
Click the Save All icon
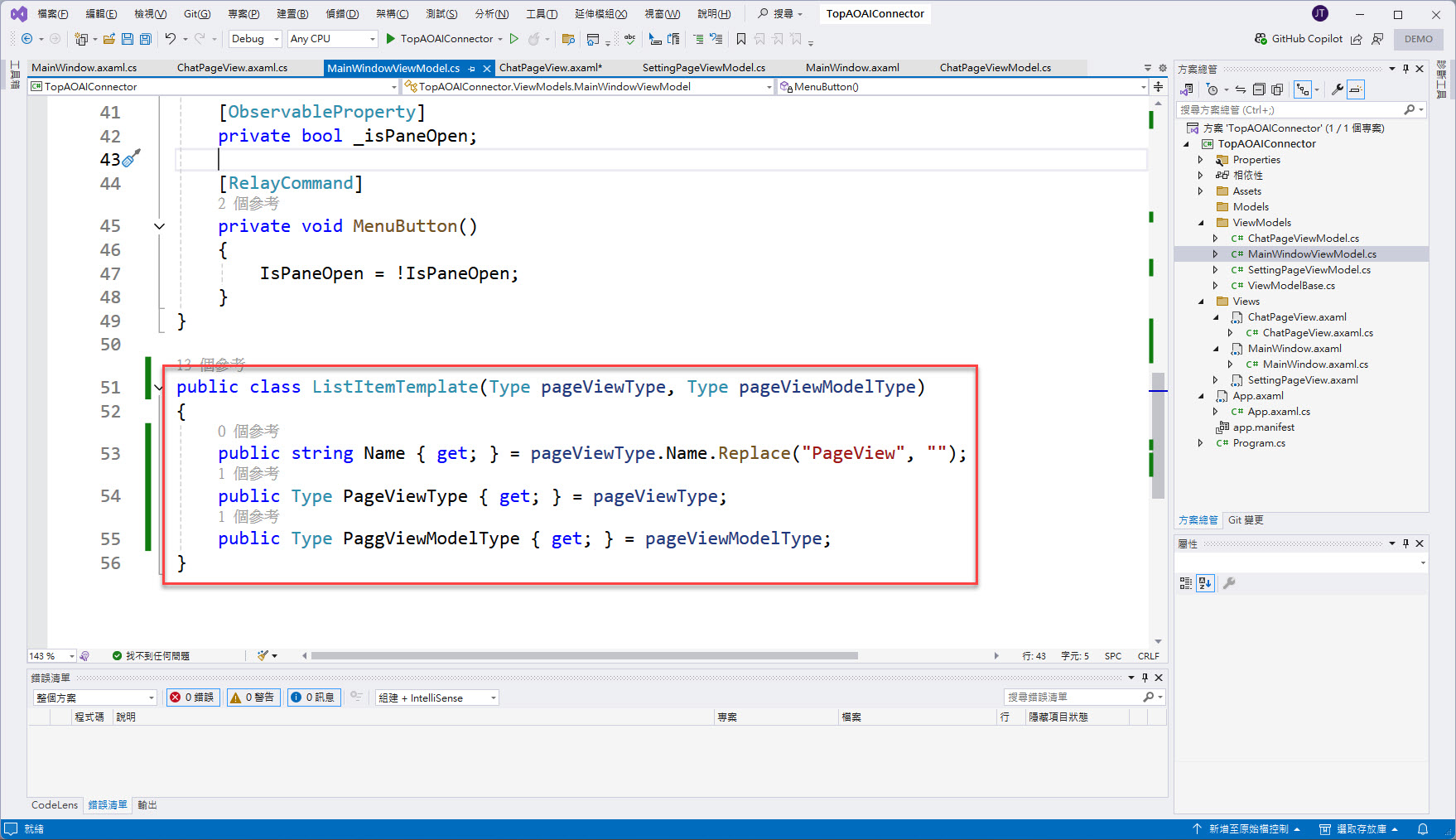tap(145, 39)
